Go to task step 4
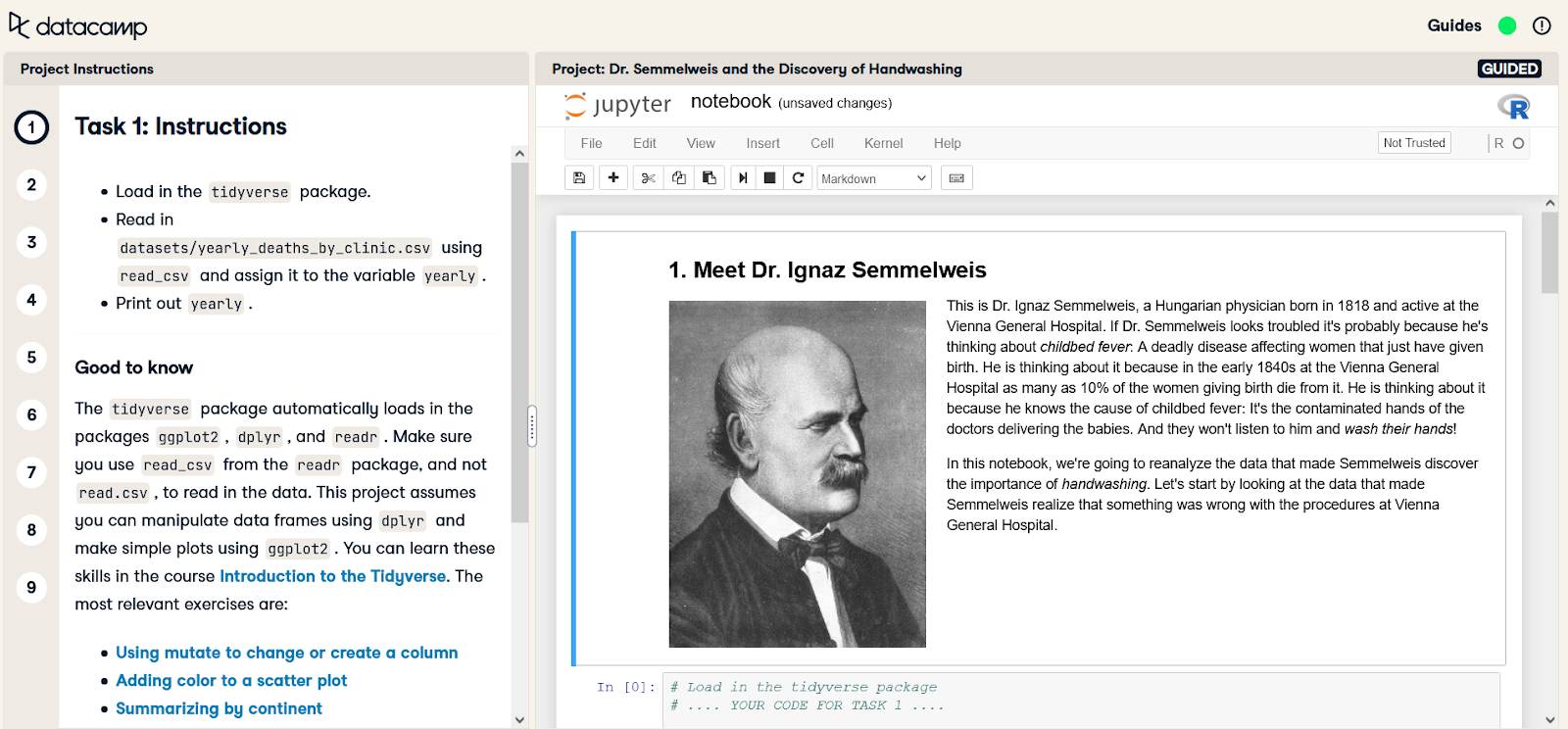This screenshot has height=729, width=1568. tap(31, 300)
